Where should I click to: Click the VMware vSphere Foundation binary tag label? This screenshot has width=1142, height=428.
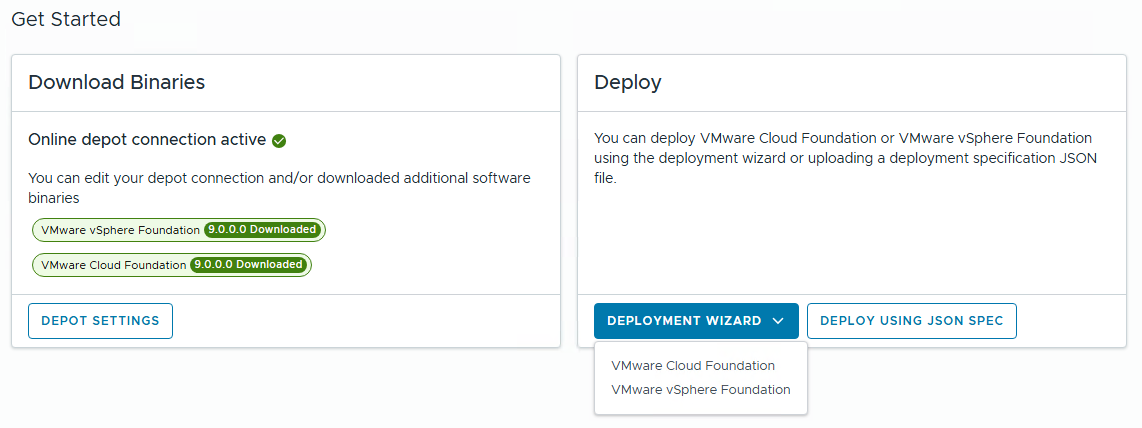click(x=120, y=230)
